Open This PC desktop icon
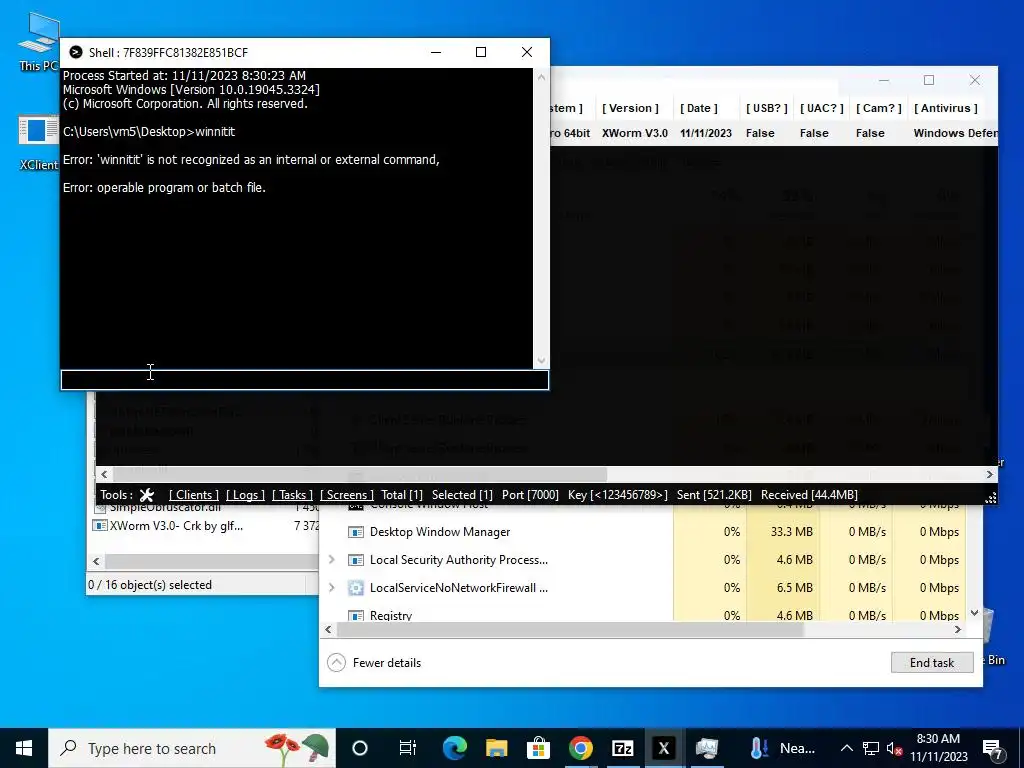This screenshot has height=768, width=1024. point(38,42)
